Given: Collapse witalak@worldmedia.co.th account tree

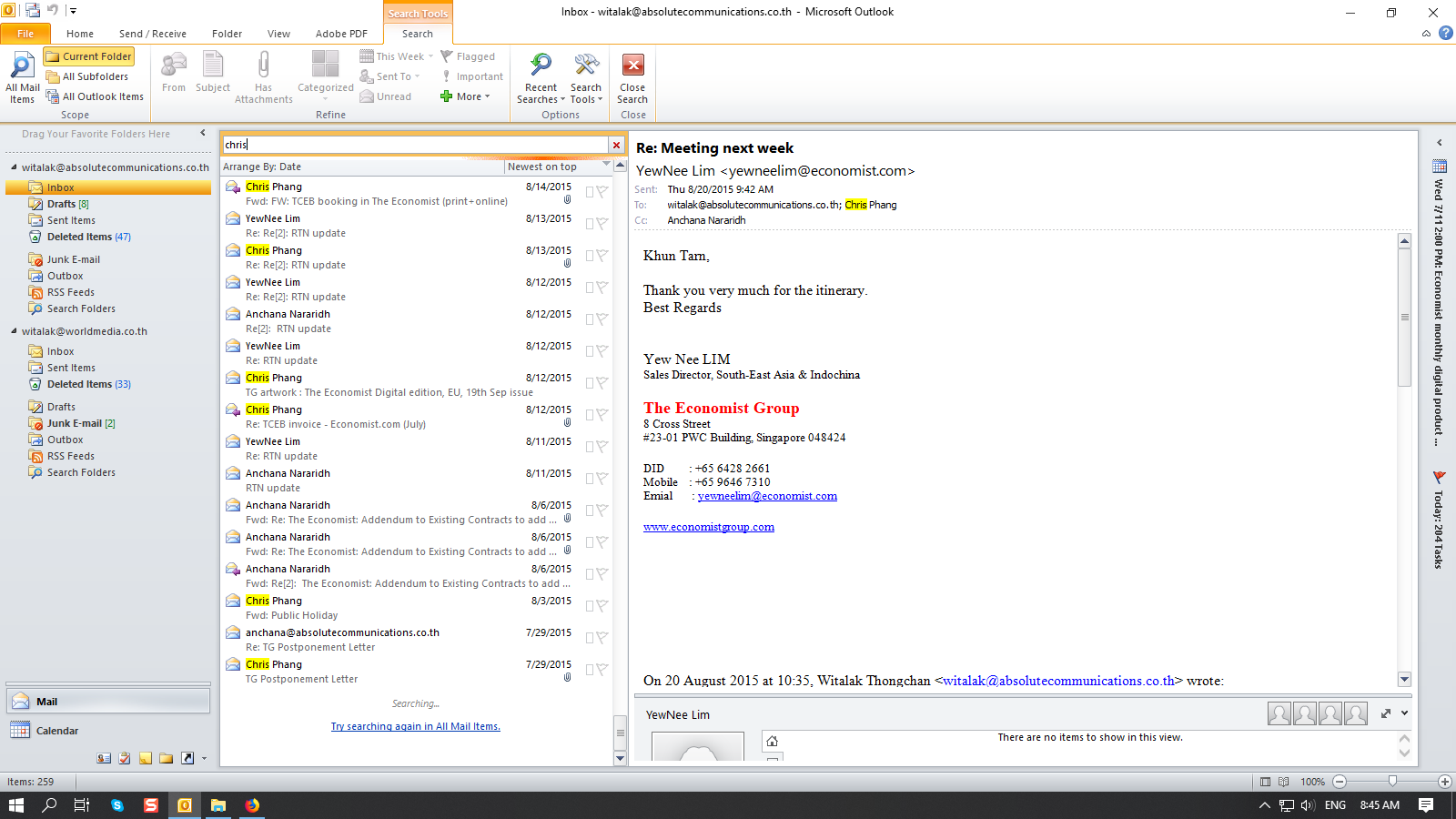Looking at the screenshot, I should coord(15,331).
